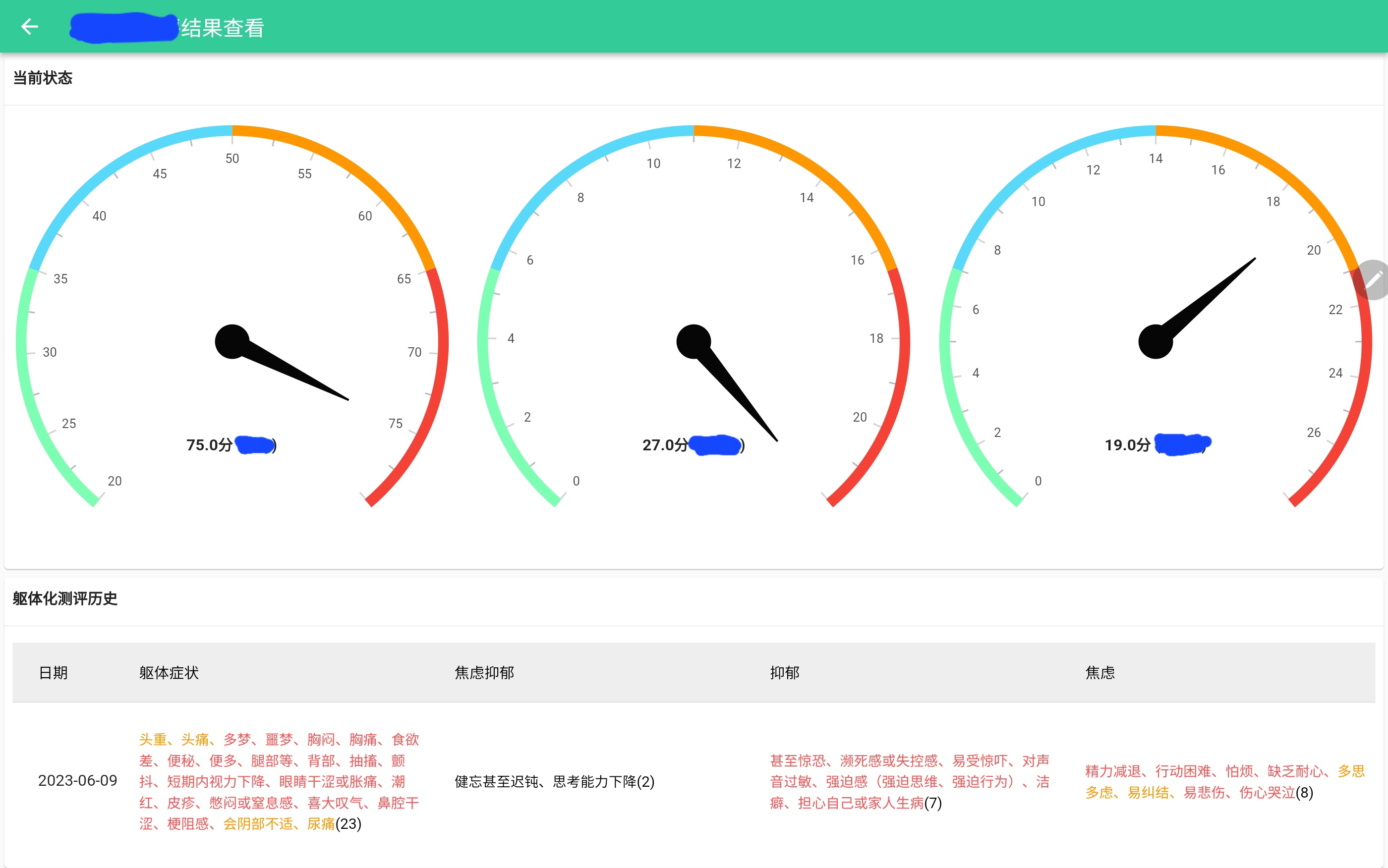Click the 健忘甚至迟钝、思考能力下降(2) cell
The image size is (1388, 868).
pyautogui.click(x=554, y=781)
